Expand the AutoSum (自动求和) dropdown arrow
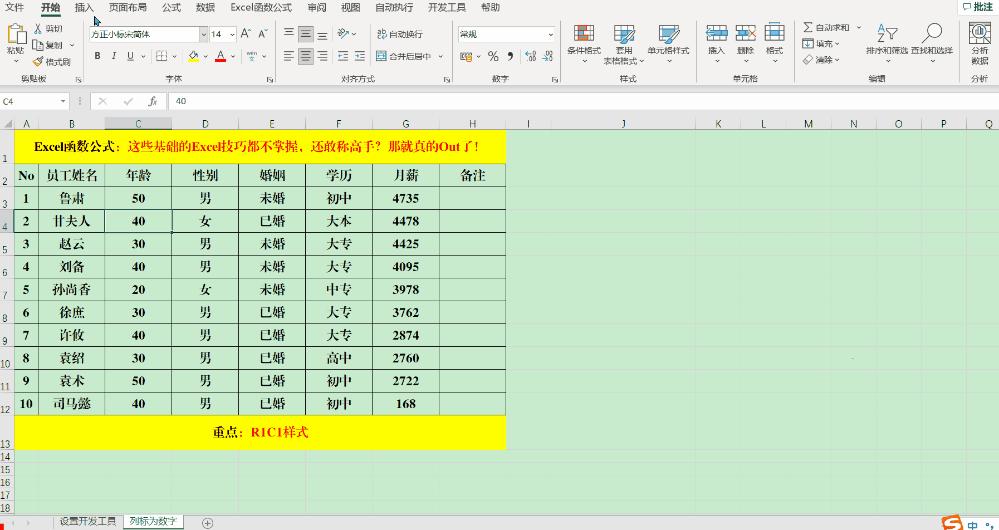 [858, 27]
